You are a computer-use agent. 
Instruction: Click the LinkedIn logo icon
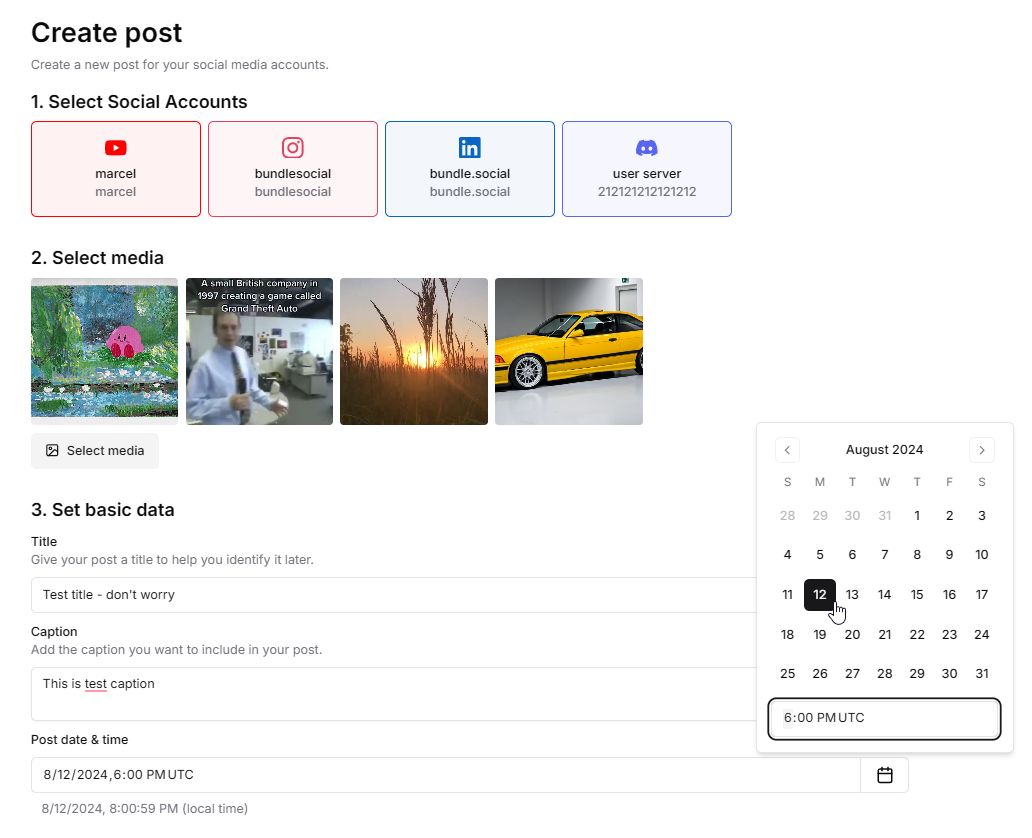click(x=470, y=147)
